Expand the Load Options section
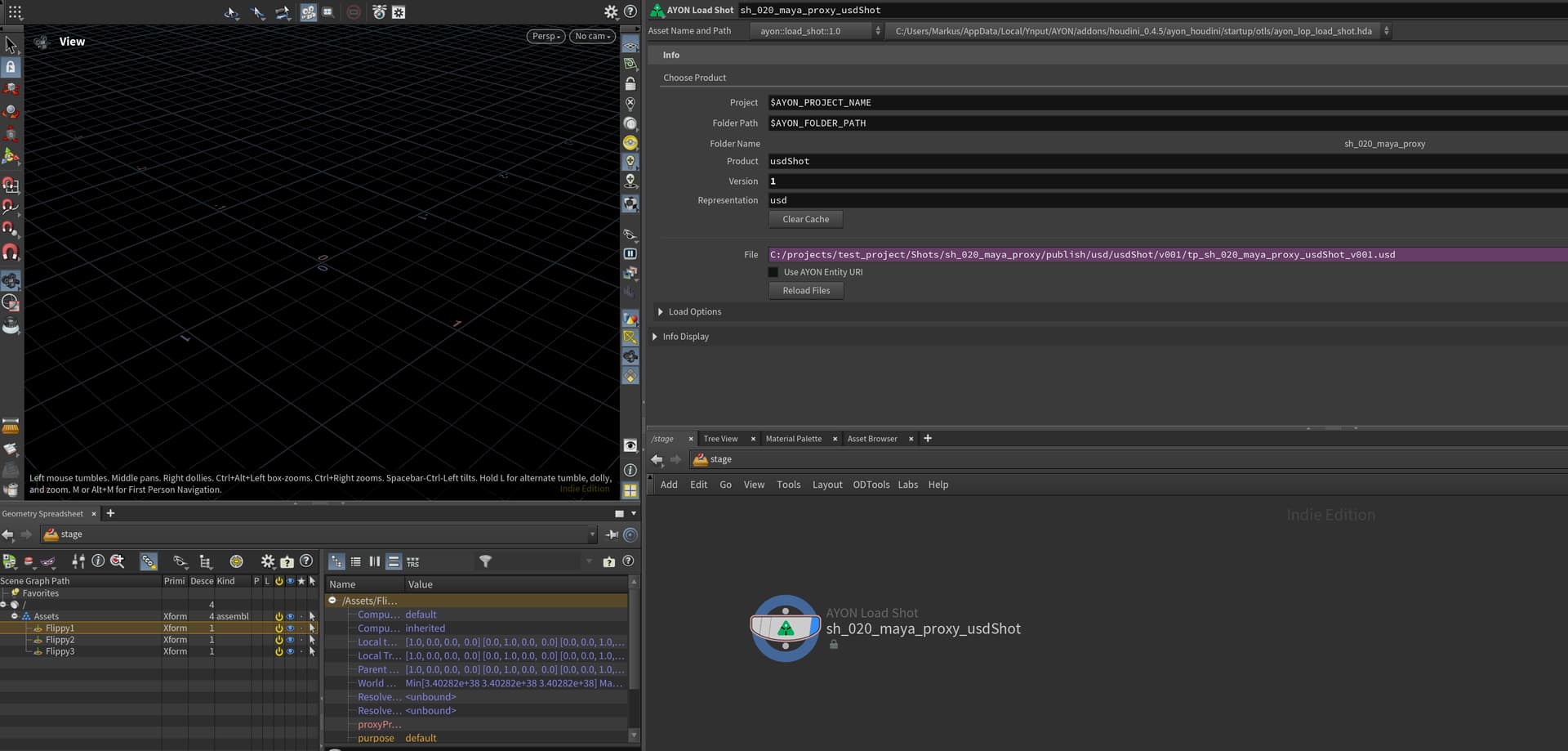Viewport: 1568px width, 751px height. coord(661,312)
